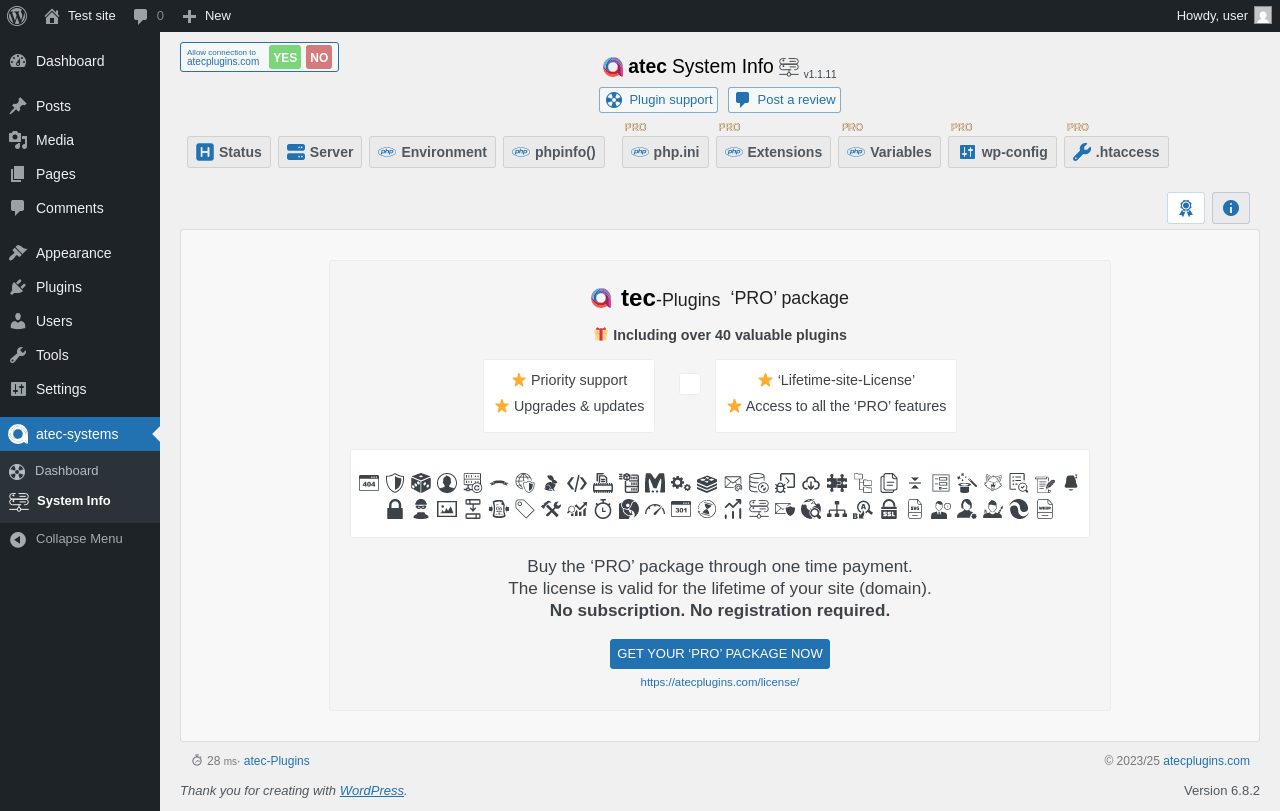Open atecplugins.com copyright link

[1206, 761]
